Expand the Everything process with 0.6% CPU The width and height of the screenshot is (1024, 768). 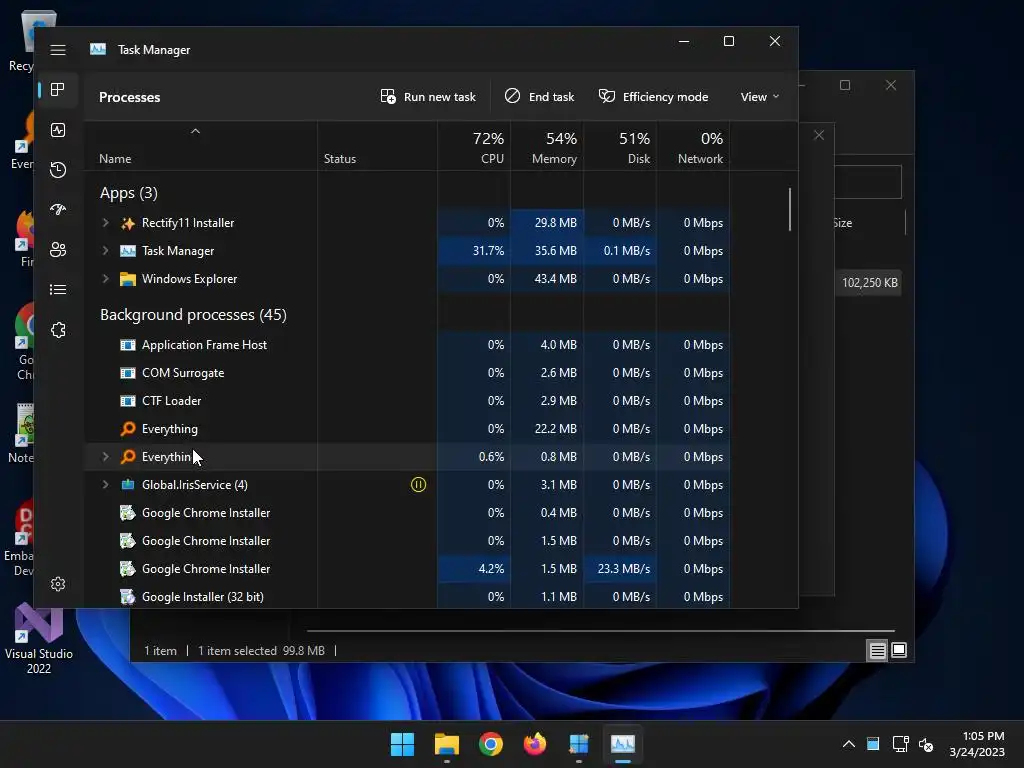[x=105, y=456]
